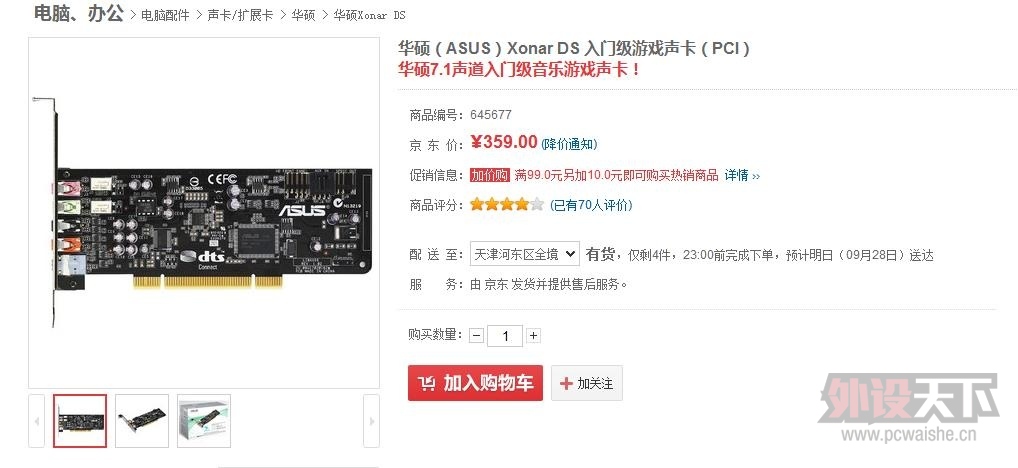
Task: Click the star rating icons
Action: tap(507, 205)
